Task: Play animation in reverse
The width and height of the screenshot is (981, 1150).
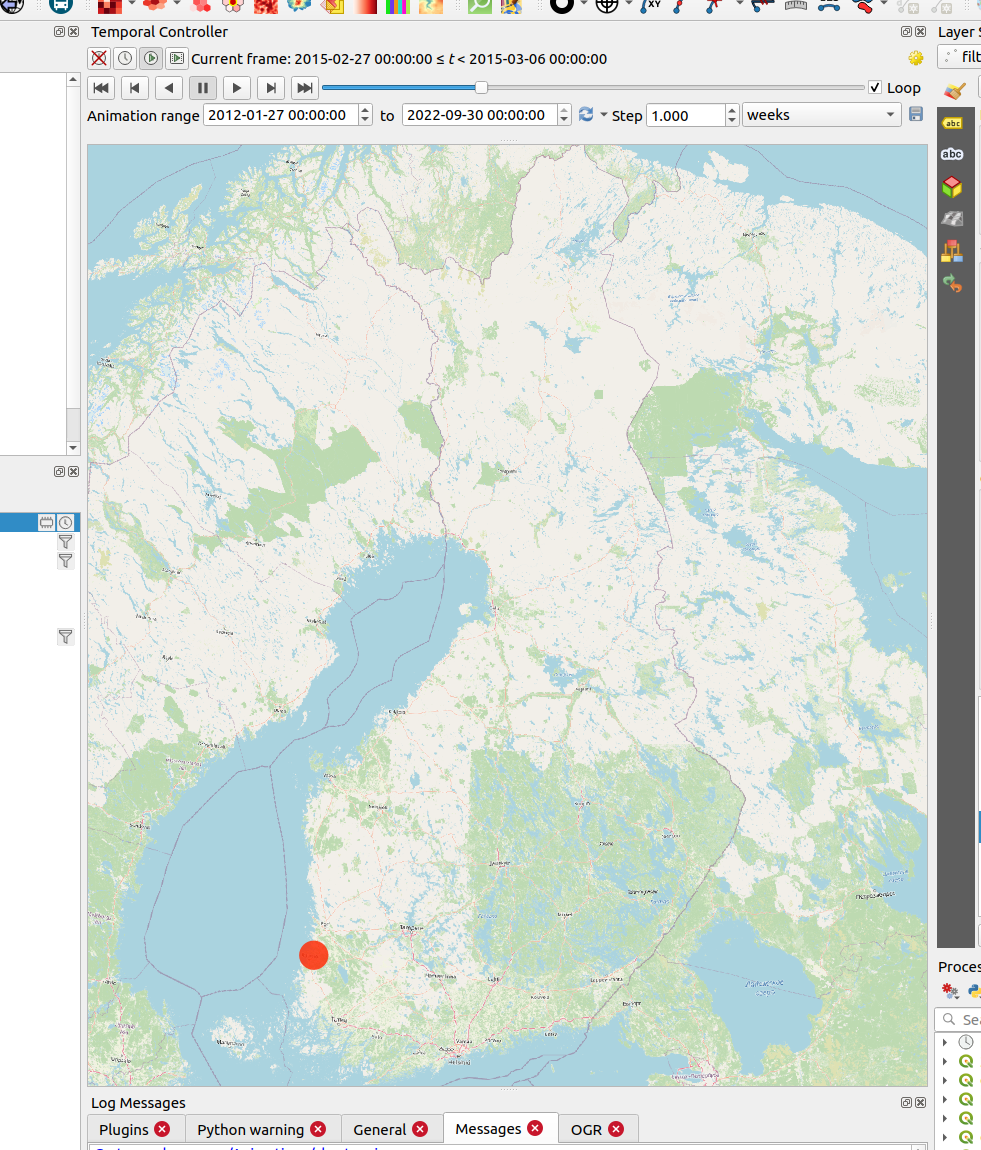Action: click(169, 88)
